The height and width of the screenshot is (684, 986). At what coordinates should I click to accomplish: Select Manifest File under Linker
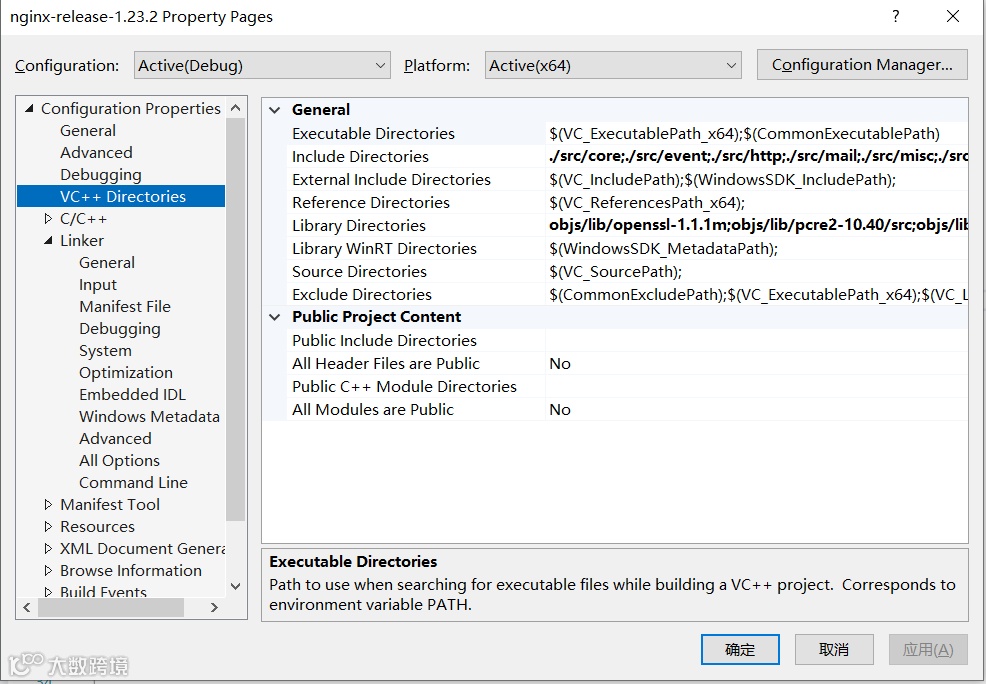pos(125,307)
